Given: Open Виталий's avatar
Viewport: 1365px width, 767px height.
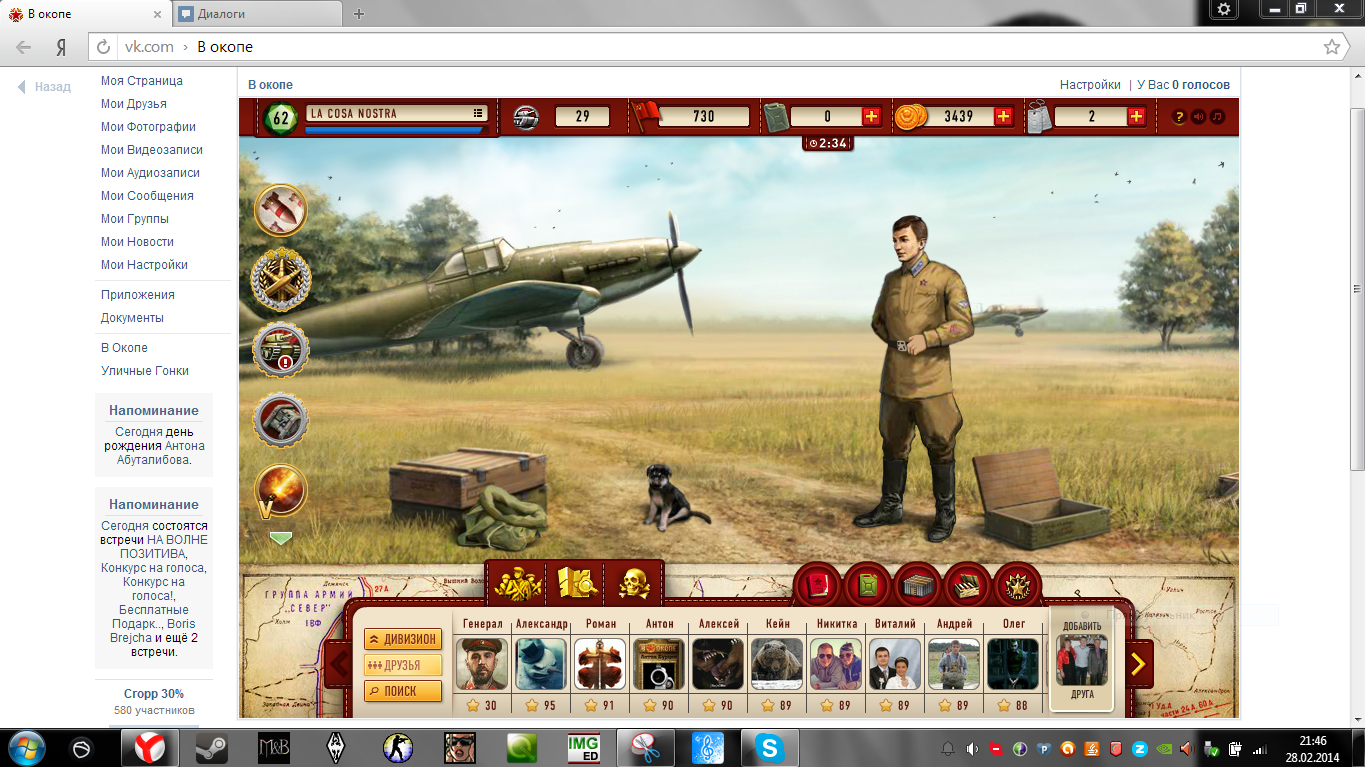Looking at the screenshot, I should tap(895, 664).
